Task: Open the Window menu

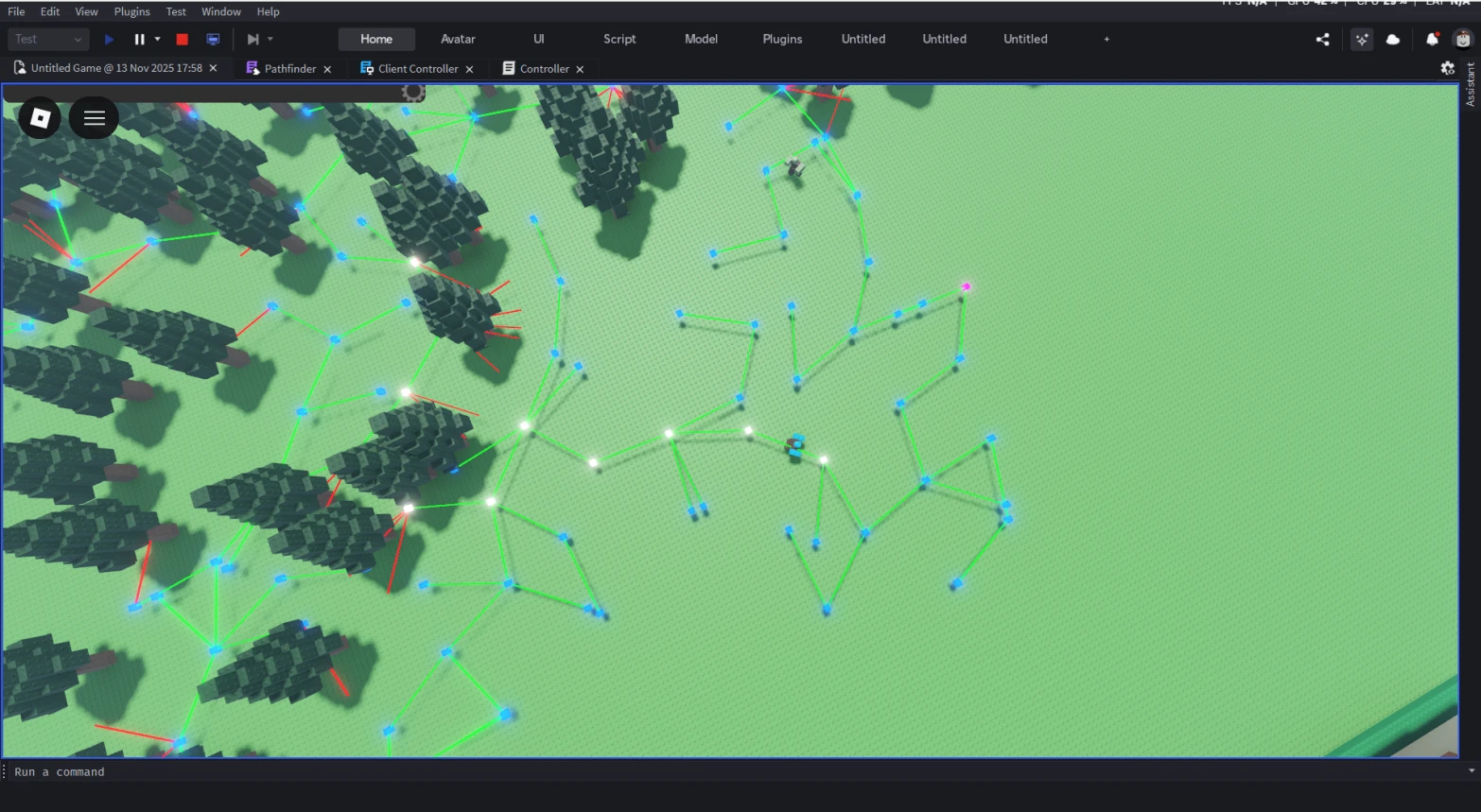Action: (221, 11)
